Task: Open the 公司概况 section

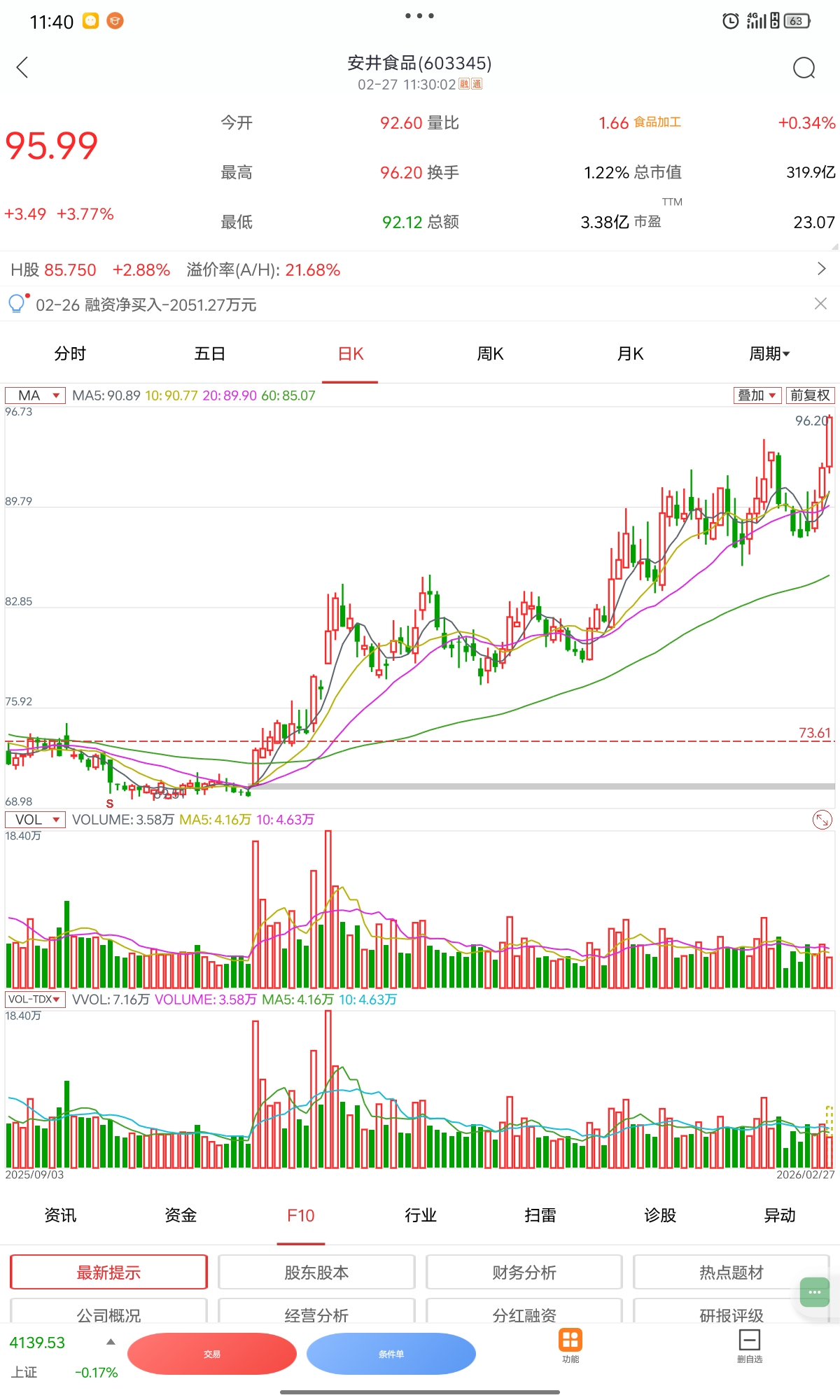Action: (108, 1312)
